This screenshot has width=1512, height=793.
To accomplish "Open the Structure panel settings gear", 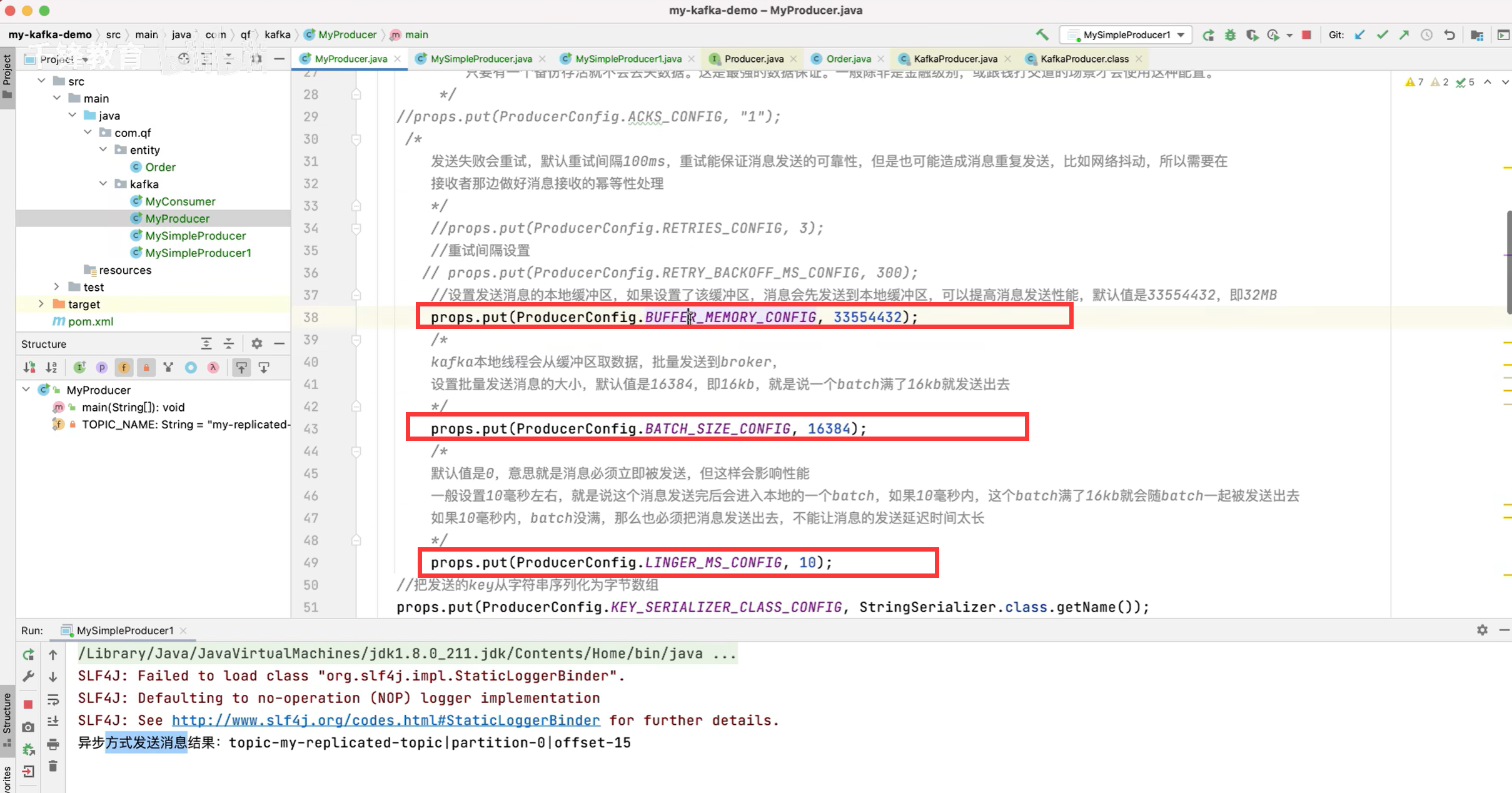I will click(256, 343).
